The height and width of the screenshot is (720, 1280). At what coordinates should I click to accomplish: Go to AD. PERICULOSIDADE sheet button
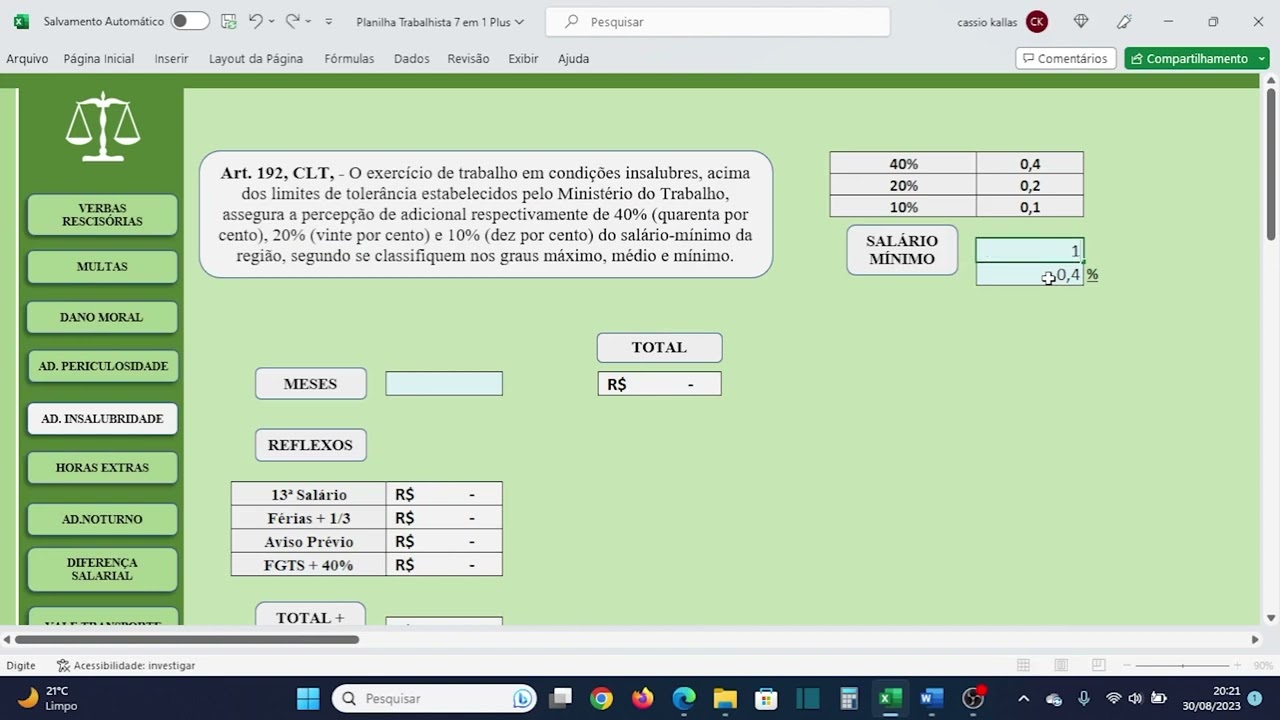102,366
